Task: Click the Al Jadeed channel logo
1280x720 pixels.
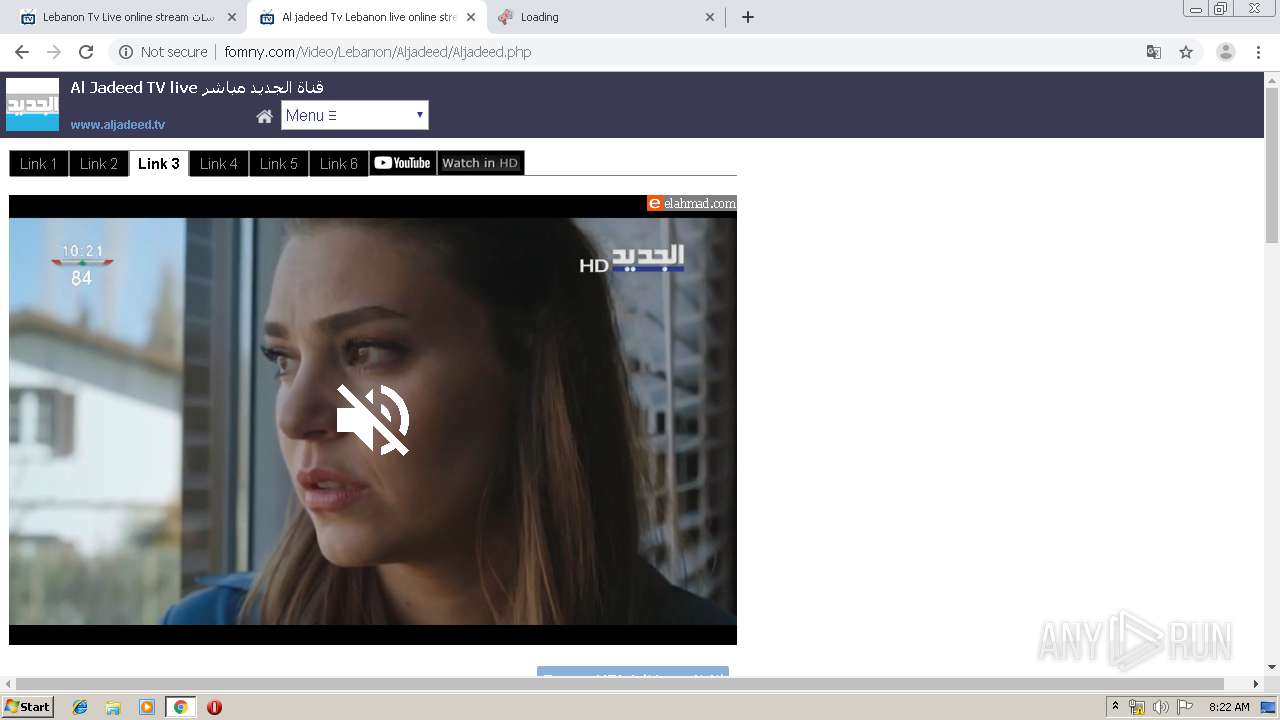Action: coord(32,105)
